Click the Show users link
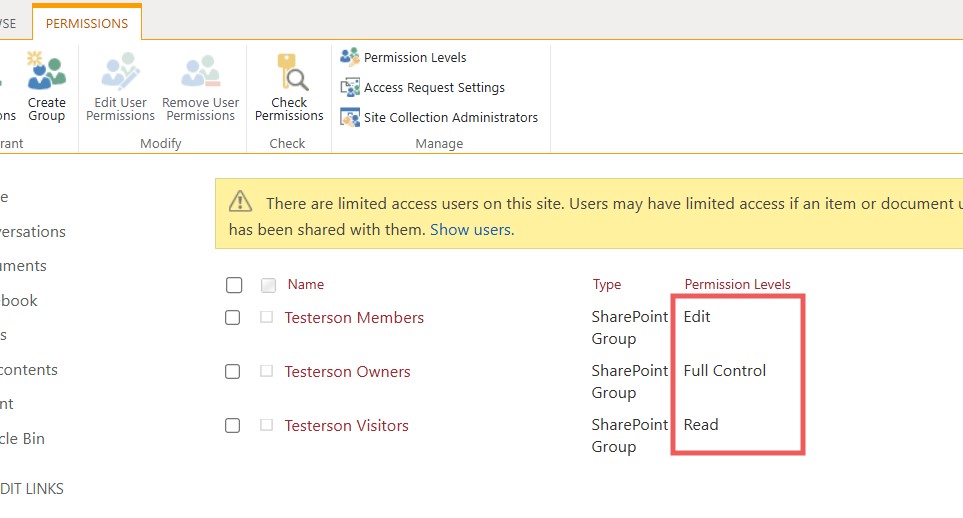 (x=470, y=230)
